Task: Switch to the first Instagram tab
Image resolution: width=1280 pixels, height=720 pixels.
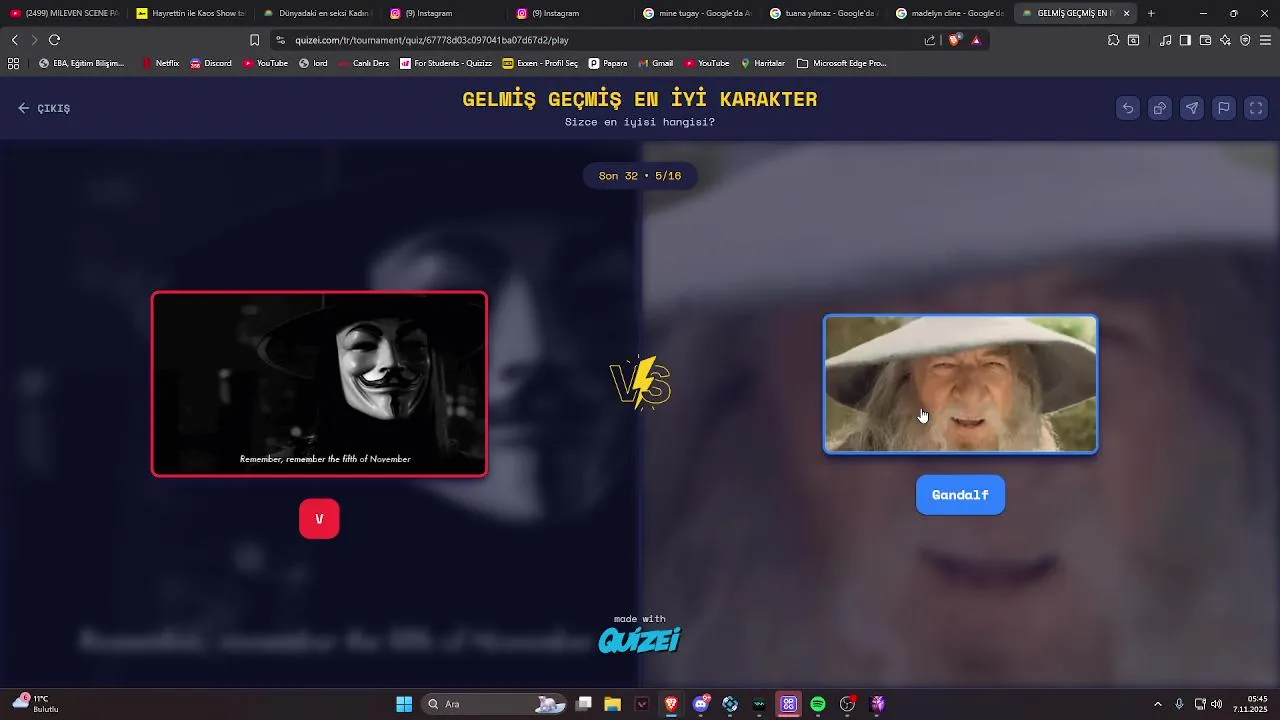Action: coord(444,13)
